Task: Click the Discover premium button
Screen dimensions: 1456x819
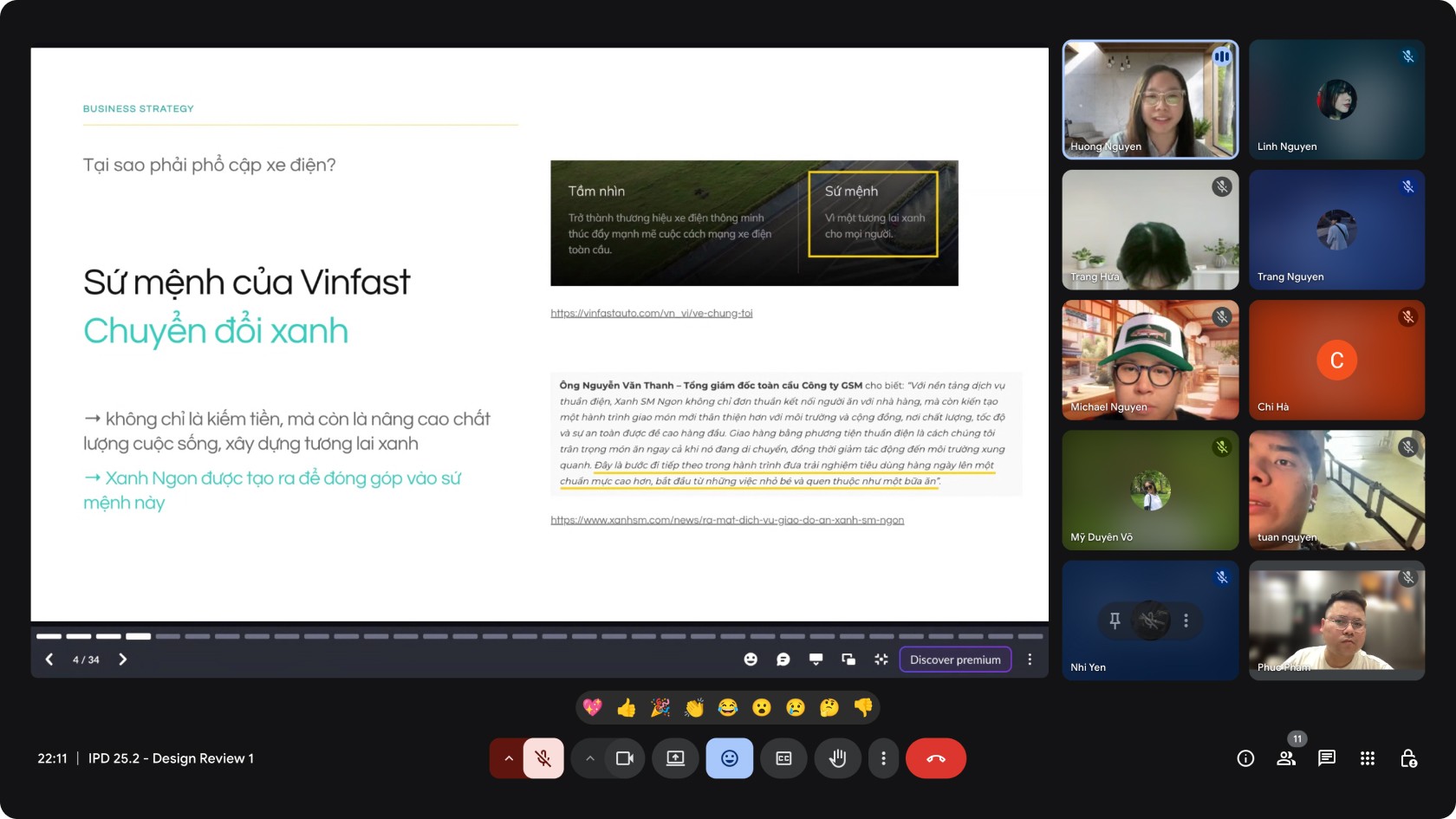Action: pos(955,660)
